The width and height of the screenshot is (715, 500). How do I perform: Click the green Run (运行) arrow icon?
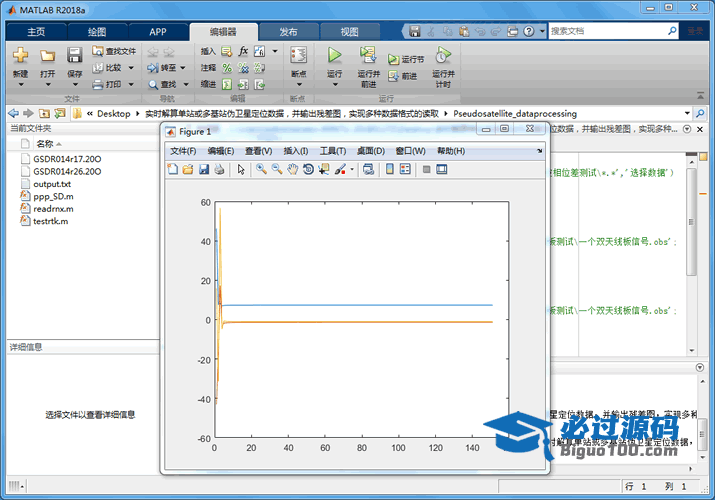[334, 56]
